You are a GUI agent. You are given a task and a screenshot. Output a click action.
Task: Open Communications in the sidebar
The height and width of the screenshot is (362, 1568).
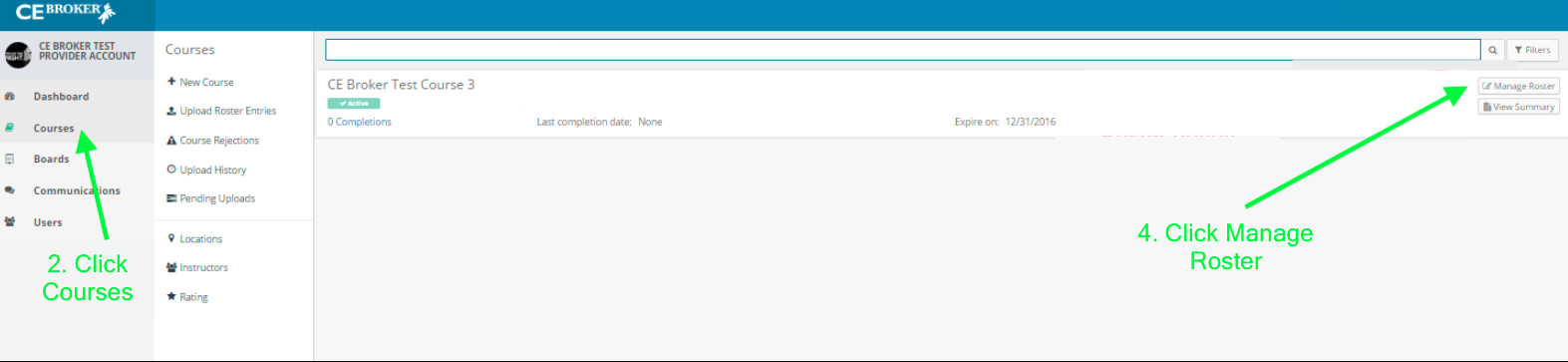(x=77, y=190)
